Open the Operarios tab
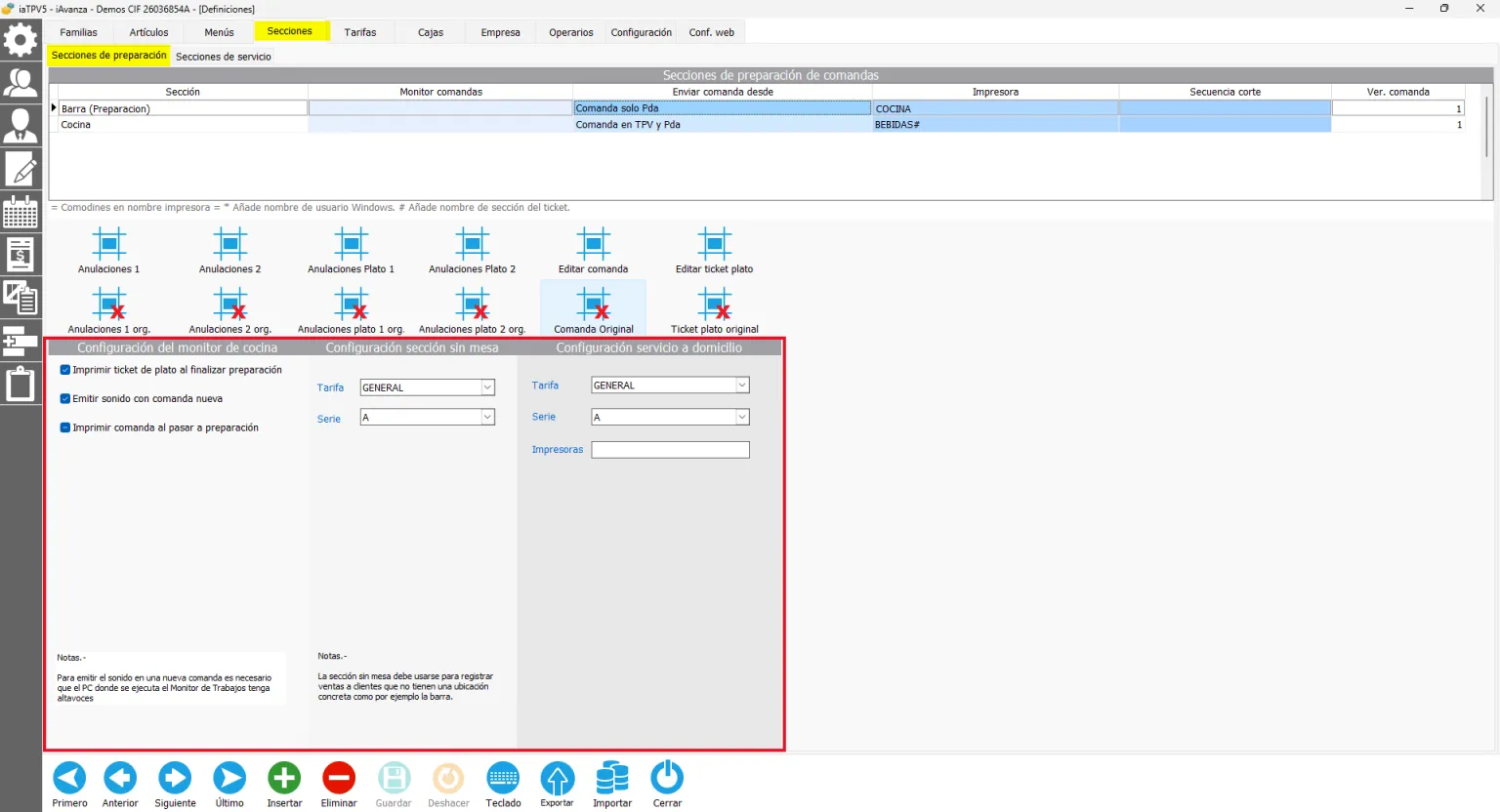Screen dimensions: 1500x812 point(571,32)
